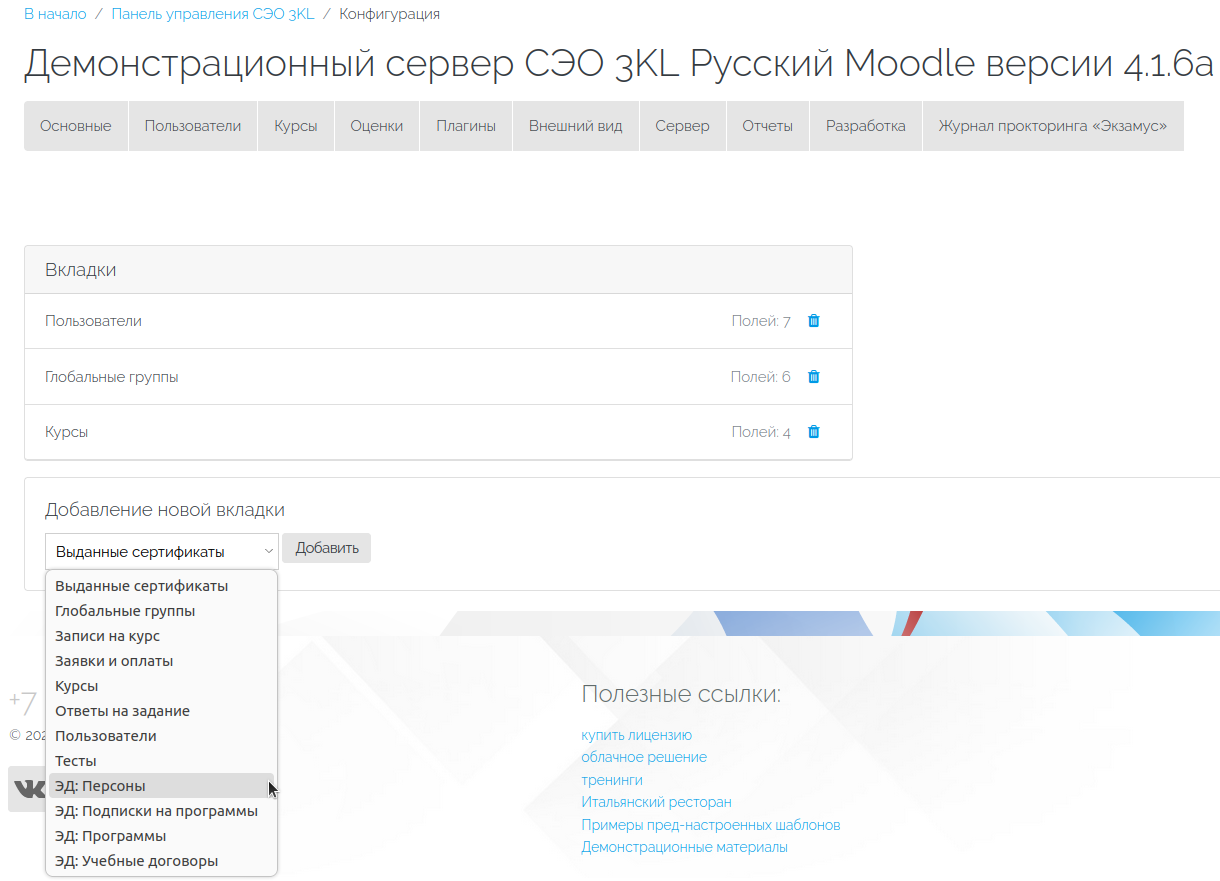The image size is (1220, 881).
Task: Select Тесты option in the list
Action: point(161,761)
